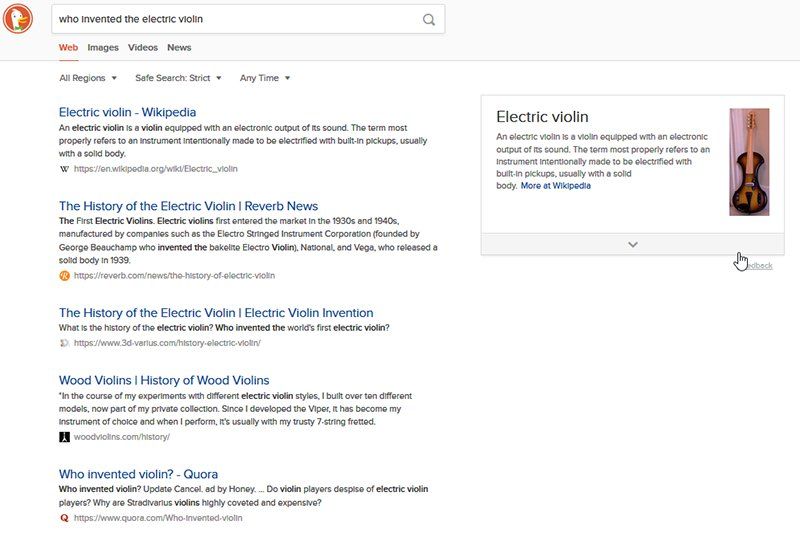The height and width of the screenshot is (545, 800).
Task: Open the Any Time filter dropdown
Action: (x=265, y=78)
